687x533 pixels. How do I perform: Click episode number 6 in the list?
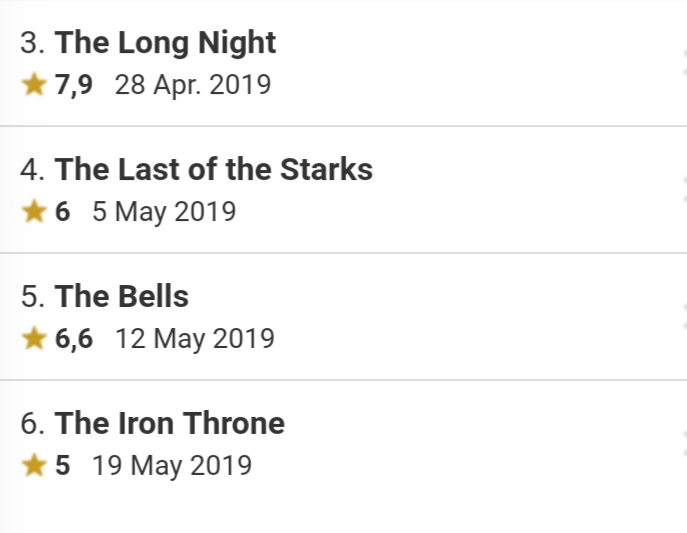pos(32,424)
